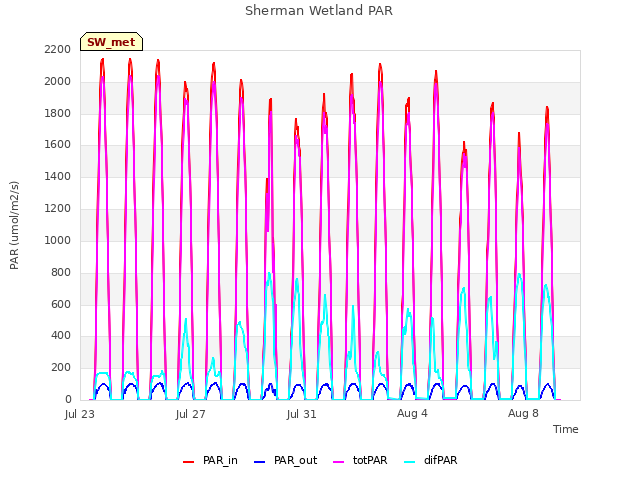
Task: Click the 1200 y-axis tick label
Action: point(58,208)
